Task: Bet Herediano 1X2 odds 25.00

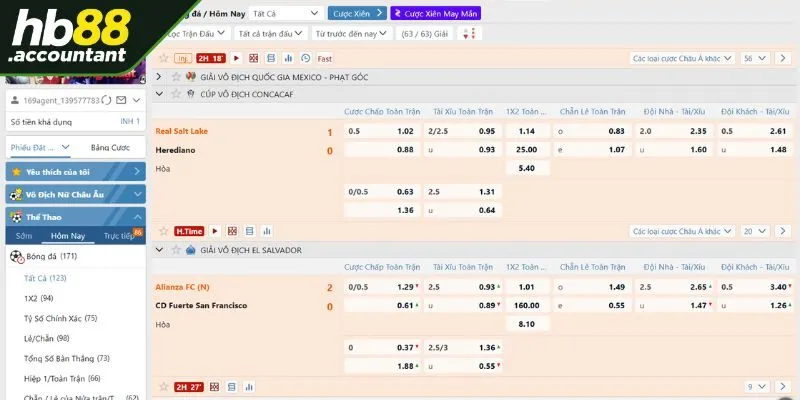Action: [x=528, y=149]
